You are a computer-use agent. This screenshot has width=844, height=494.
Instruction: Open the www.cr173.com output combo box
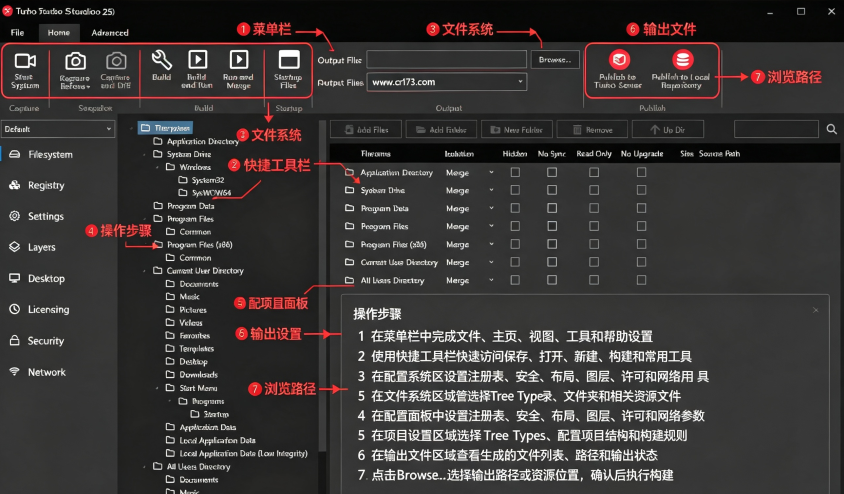[x=447, y=82]
